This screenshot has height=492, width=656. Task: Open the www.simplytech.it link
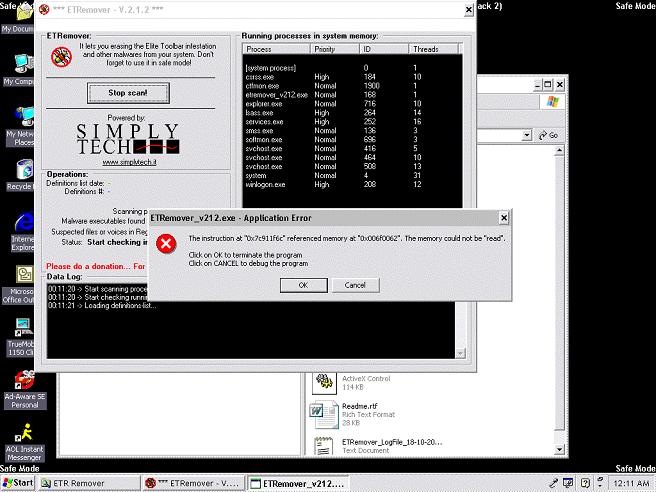point(129,162)
